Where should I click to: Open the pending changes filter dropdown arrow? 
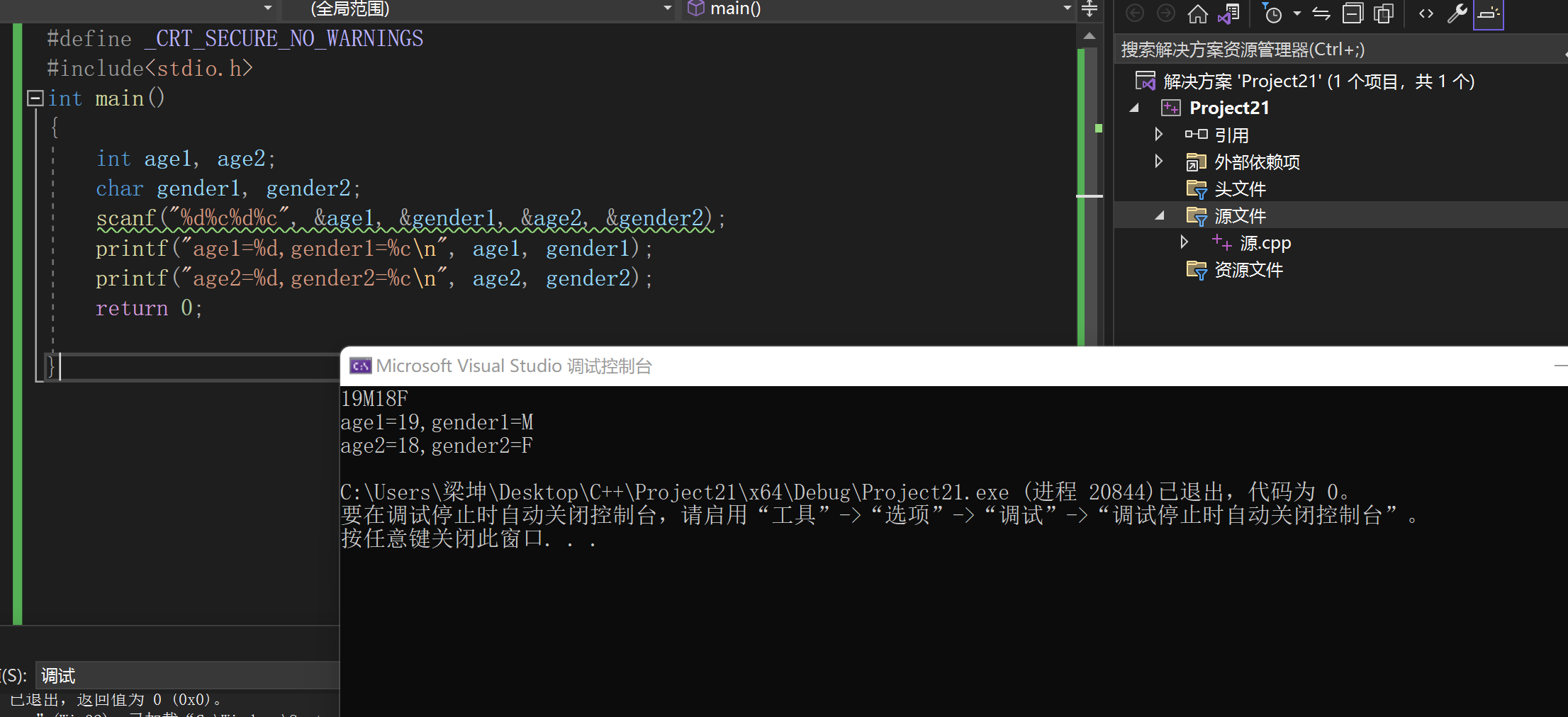(1297, 13)
